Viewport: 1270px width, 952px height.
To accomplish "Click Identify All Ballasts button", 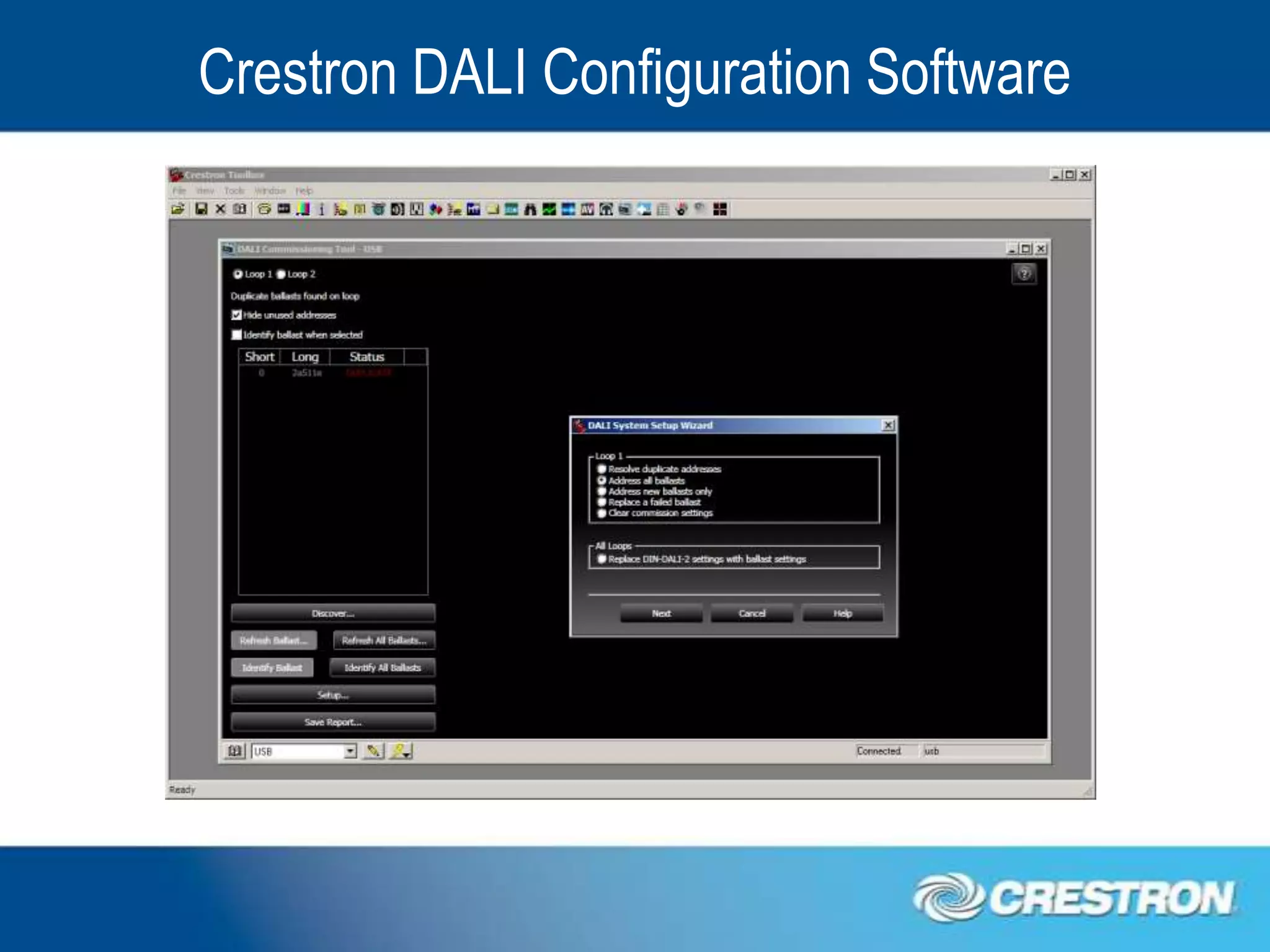I will [x=383, y=668].
